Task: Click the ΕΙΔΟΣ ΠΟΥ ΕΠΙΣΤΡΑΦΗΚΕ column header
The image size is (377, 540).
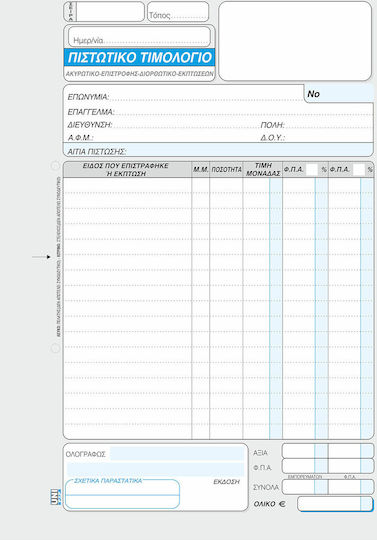Action: (126, 169)
